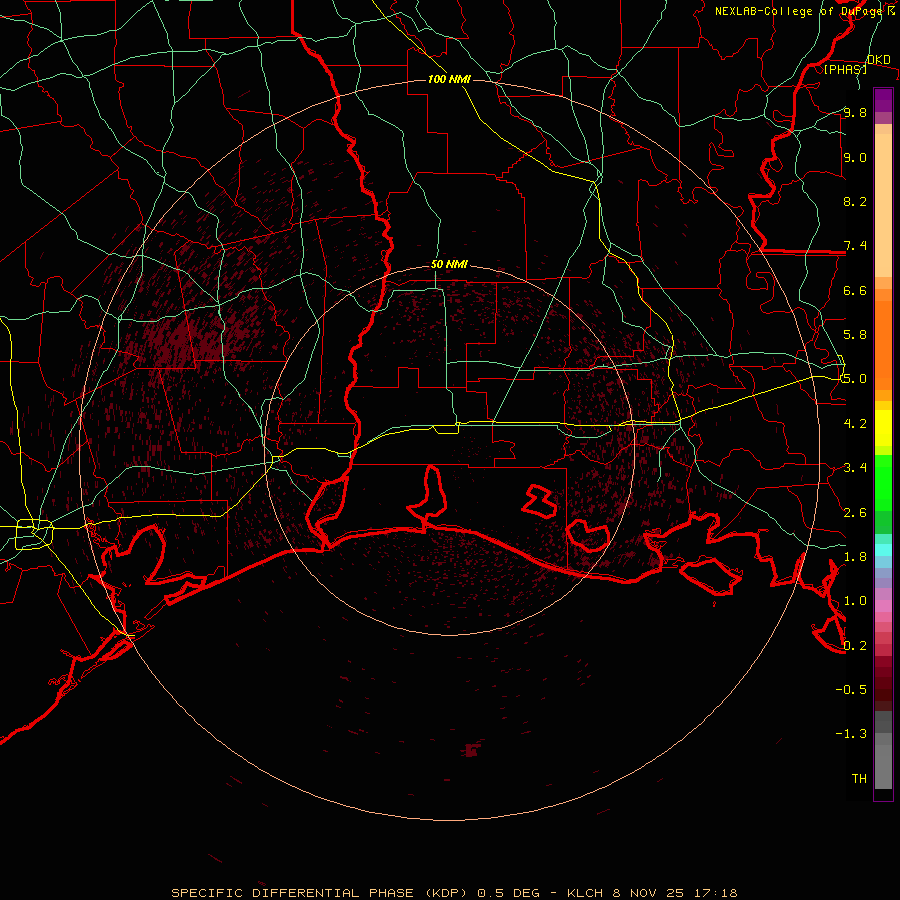This screenshot has height=900, width=900.
Task: Click the isolated echo south of radar
Action: click(472, 750)
